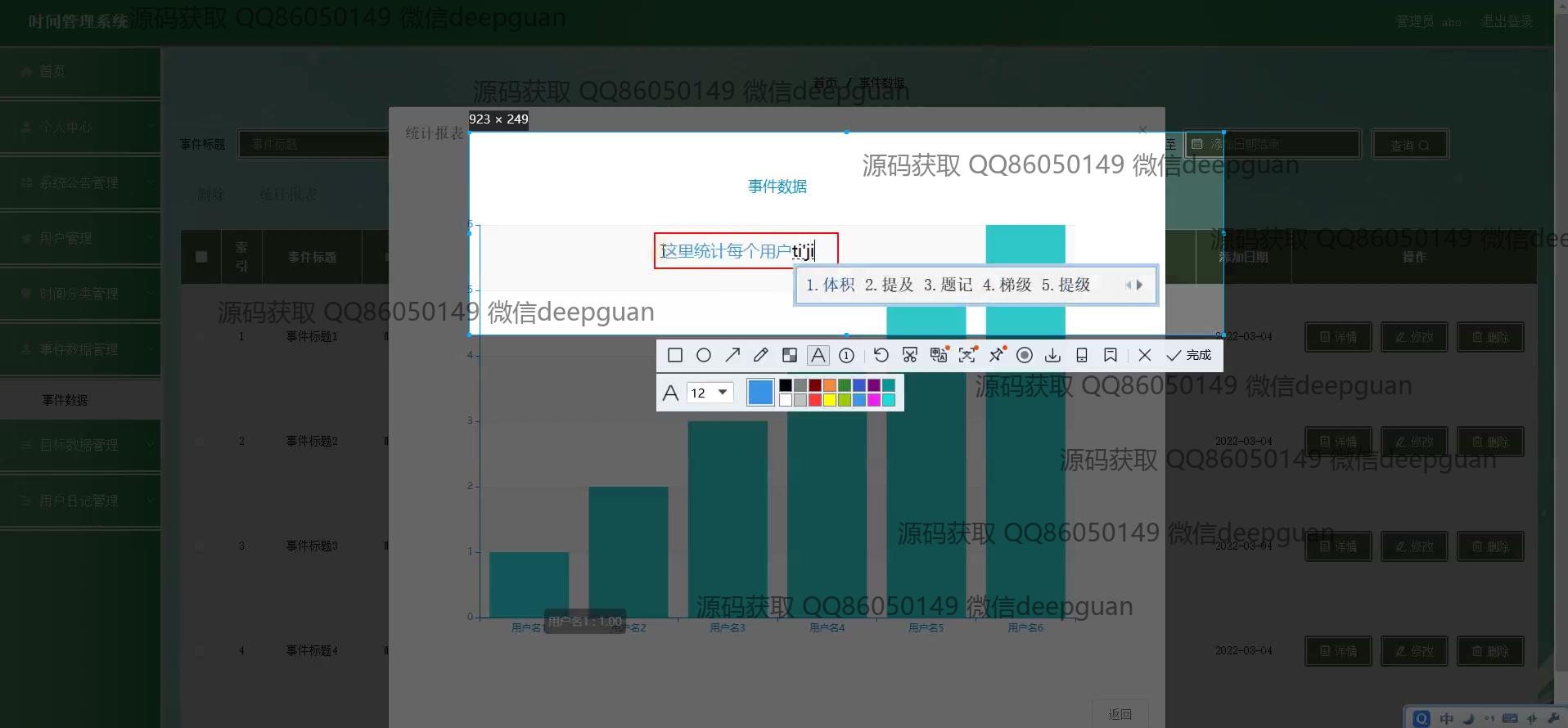Open 首页 in the sidebar
The width and height of the screenshot is (1568, 728).
[80, 72]
